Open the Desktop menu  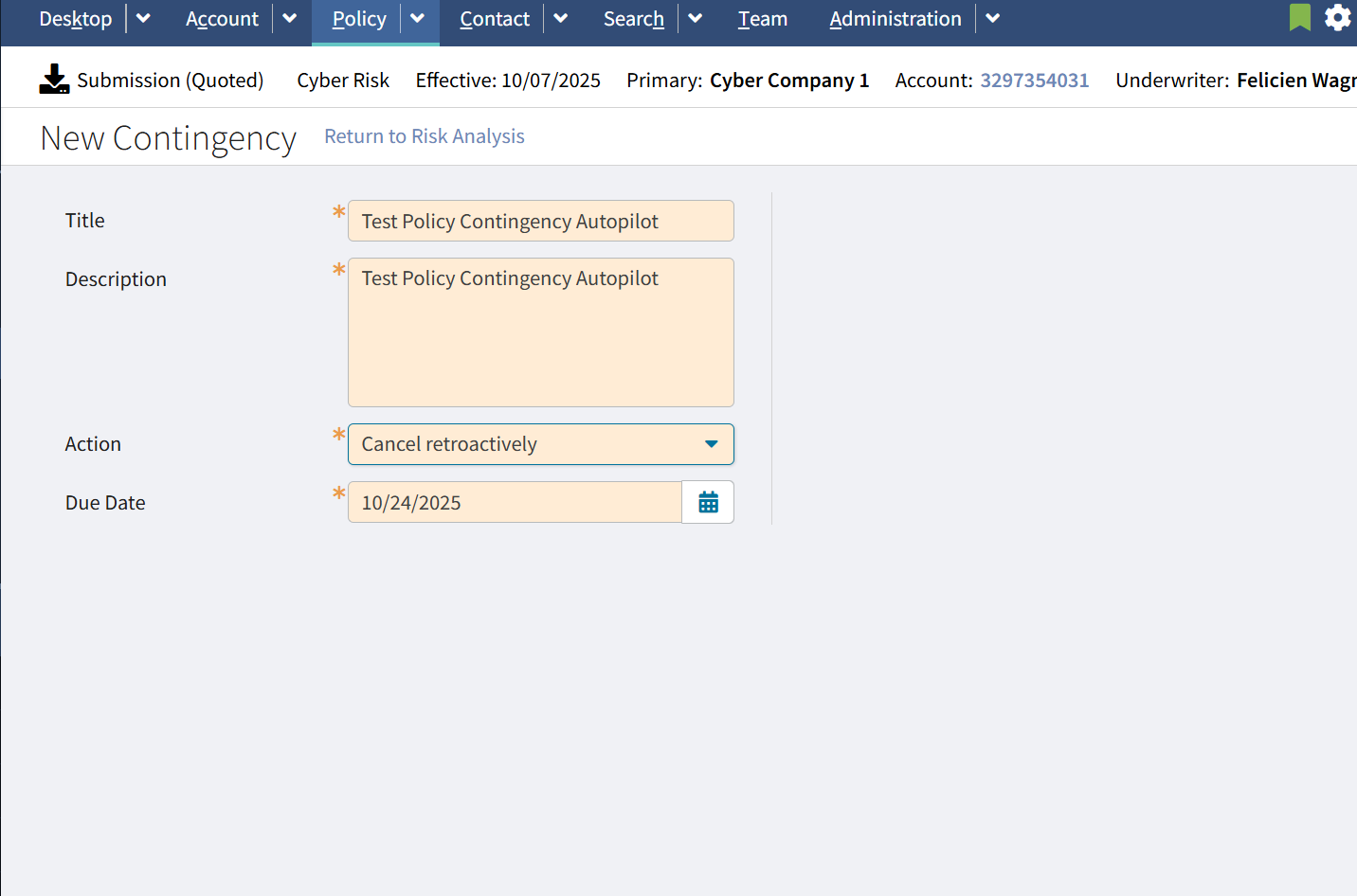(75, 18)
